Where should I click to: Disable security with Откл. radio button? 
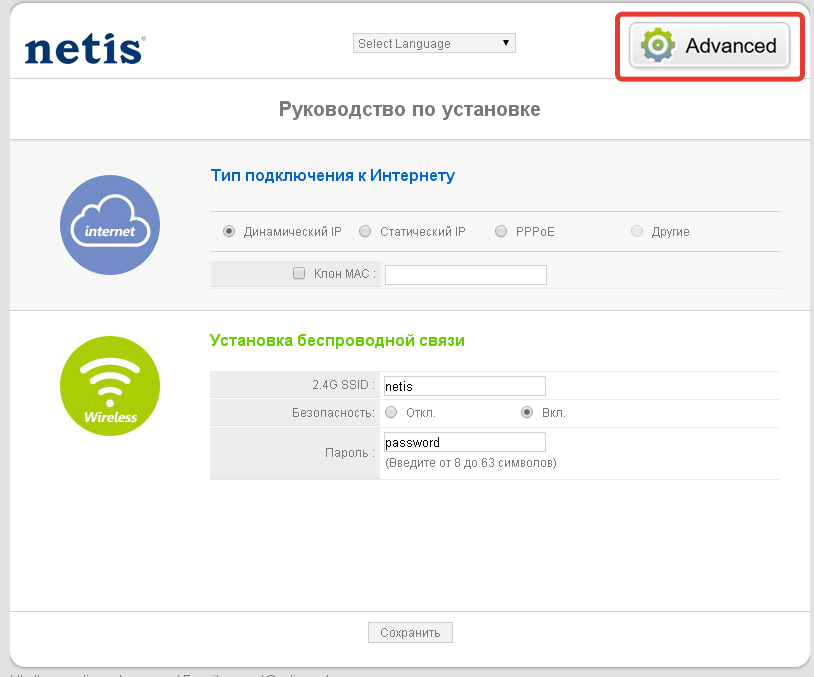pos(391,412)
